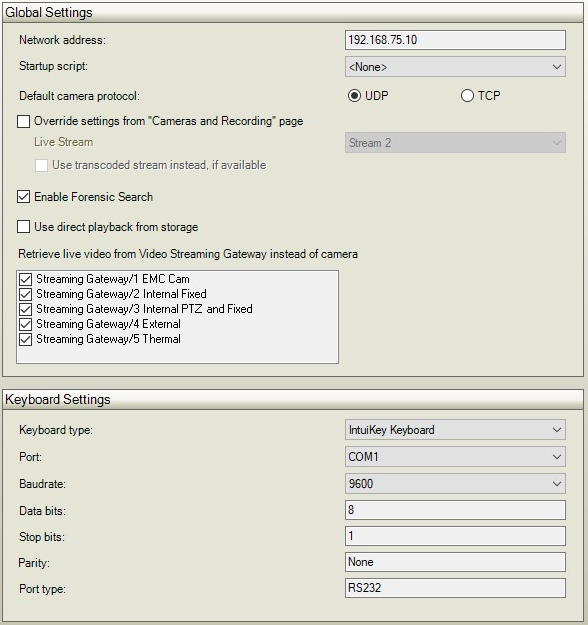Expand the Baudrate 9600 dropdown
The height and width of the screenshot is (625, 588).
click(x=455, y=483)
